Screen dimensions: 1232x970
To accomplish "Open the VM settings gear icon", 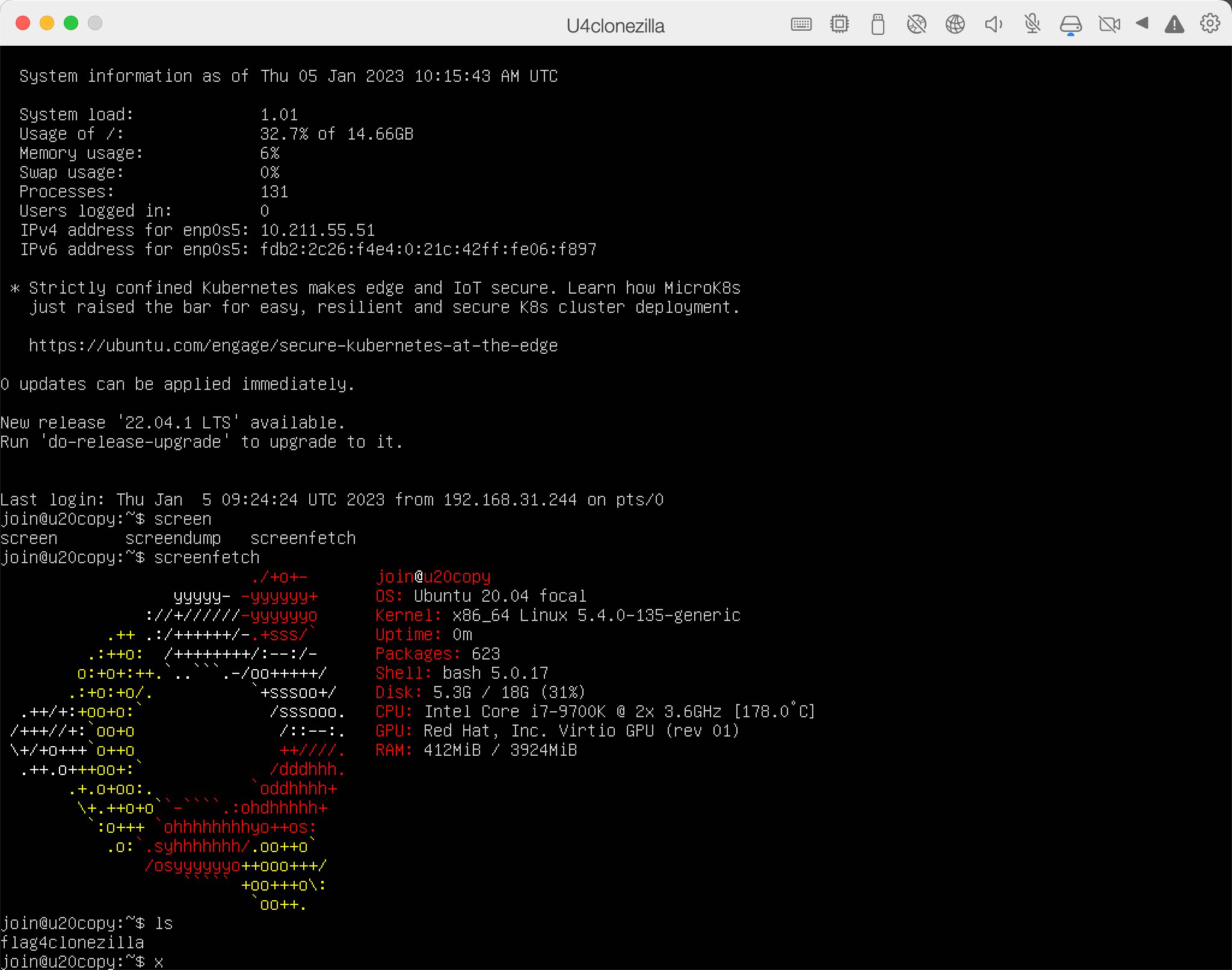I will click(x=1210, y=24).
